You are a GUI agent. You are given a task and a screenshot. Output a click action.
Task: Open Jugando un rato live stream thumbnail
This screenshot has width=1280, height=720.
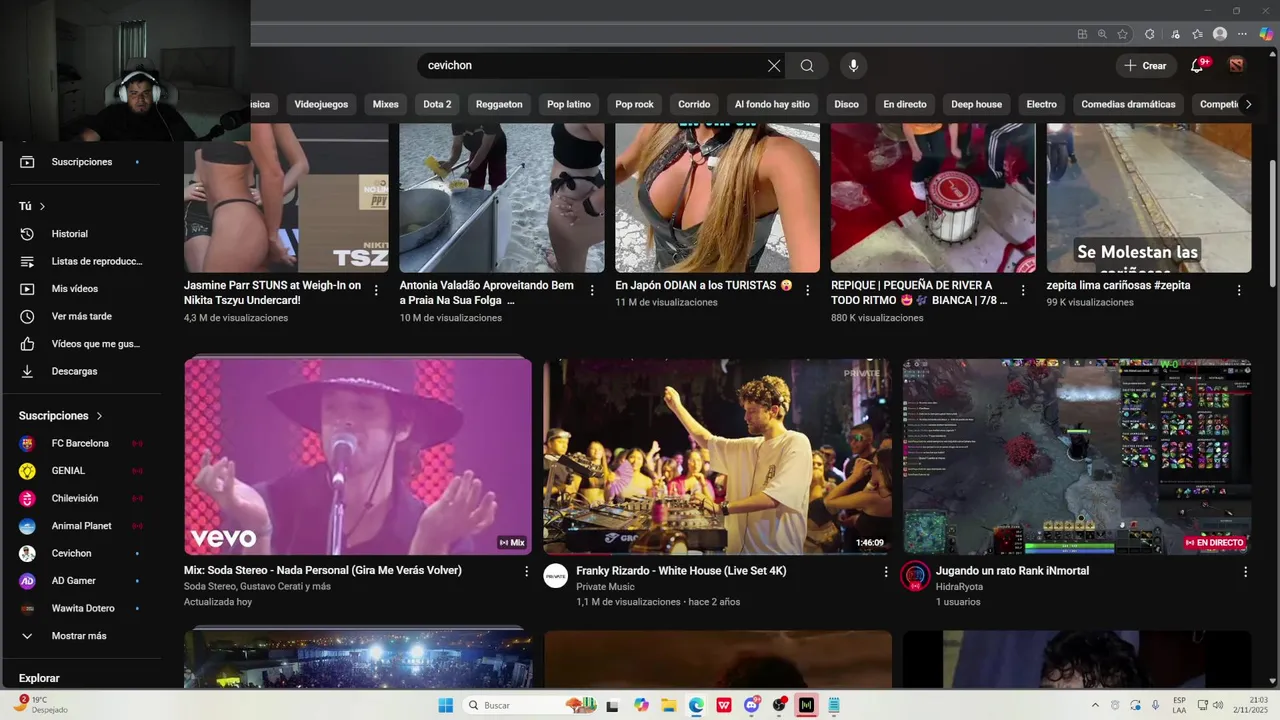[1077, 457]
